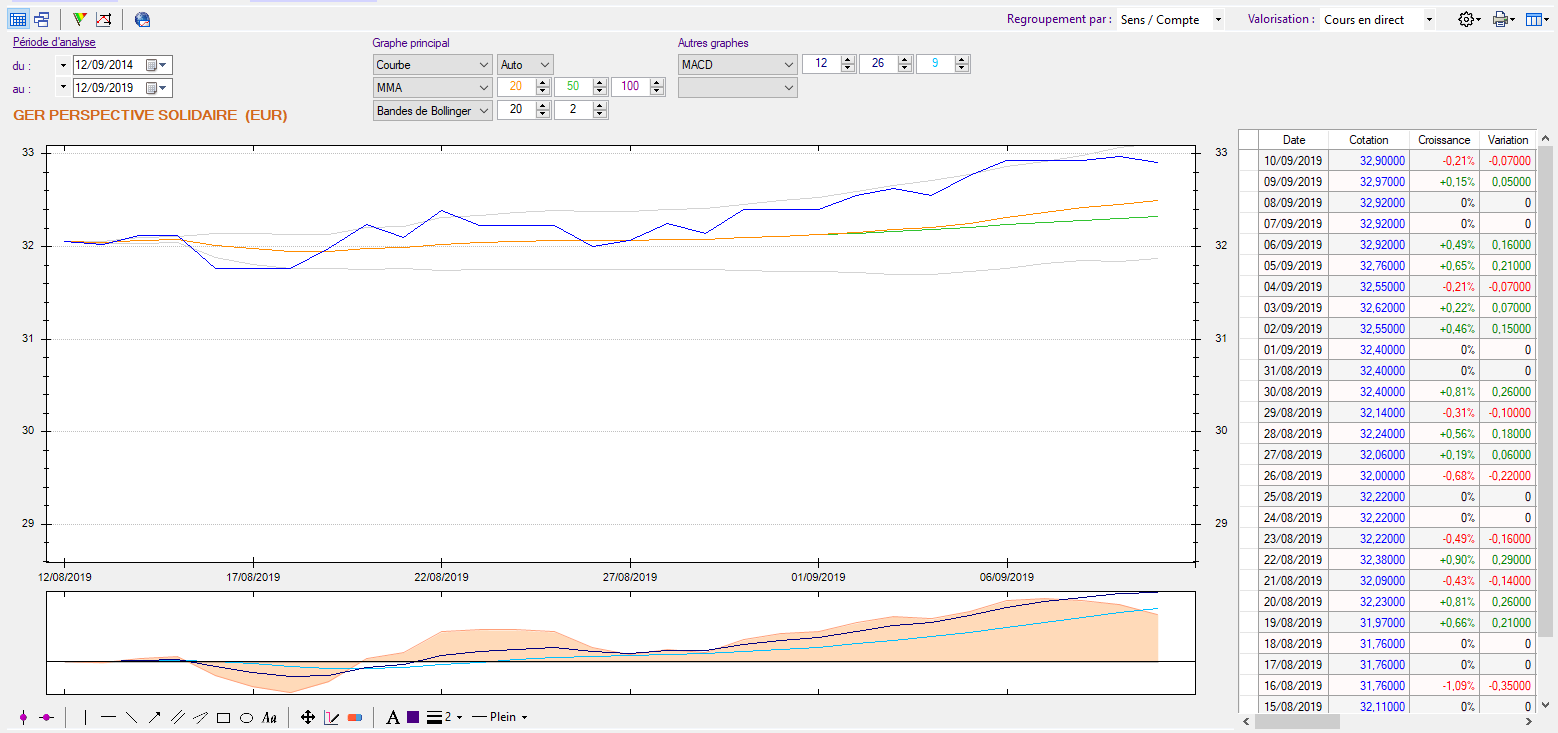The height and width of the screenshot is (733, 1558).
Task: Select the arrow drawing tool
Action: tap(154, 717)
